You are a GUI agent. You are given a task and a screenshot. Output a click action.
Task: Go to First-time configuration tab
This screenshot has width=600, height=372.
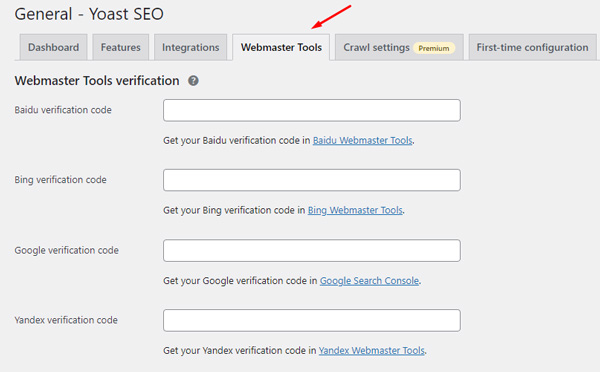tap(532, 47)
